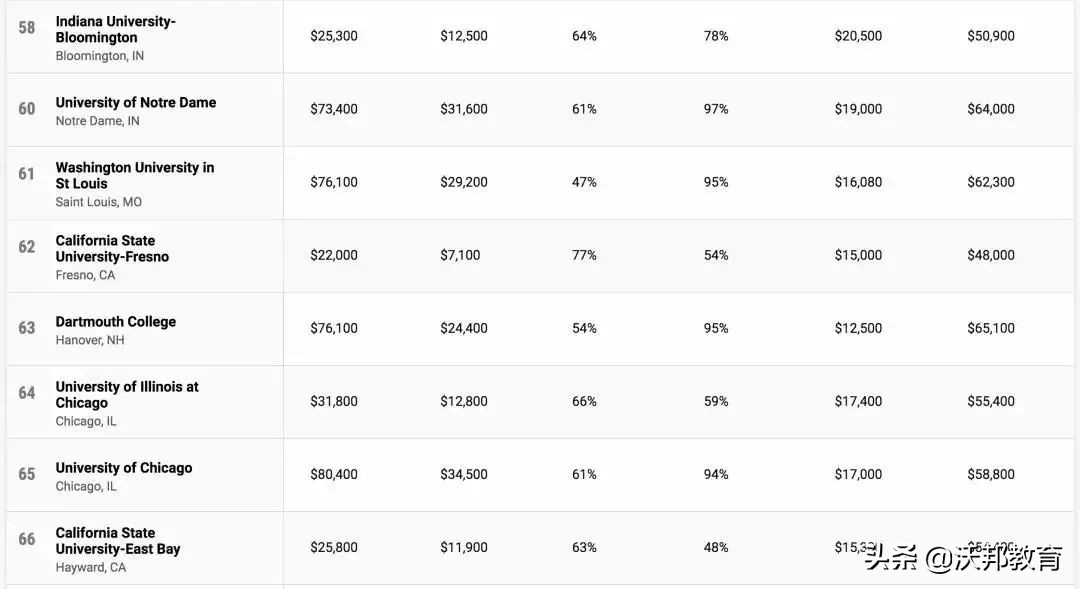Click rank number 58
The image size is (1080, 589).
pyautogui.click(x=27, y=27)
